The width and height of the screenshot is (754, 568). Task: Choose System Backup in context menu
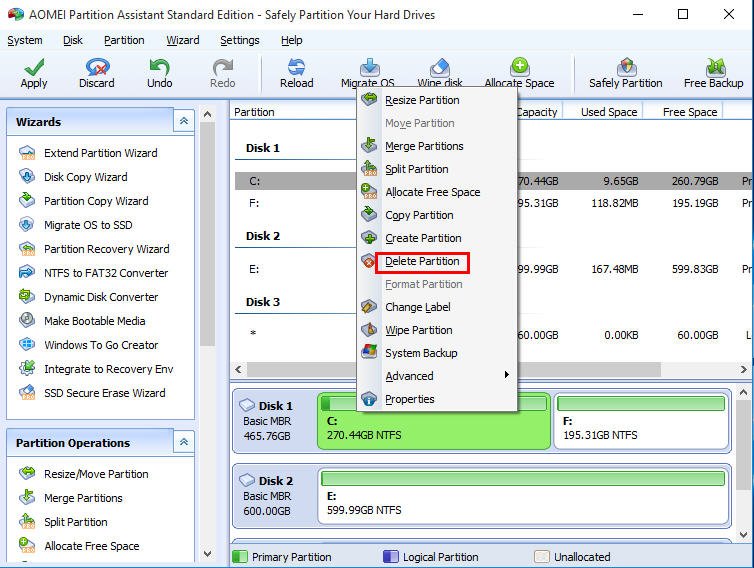[437, 353]
